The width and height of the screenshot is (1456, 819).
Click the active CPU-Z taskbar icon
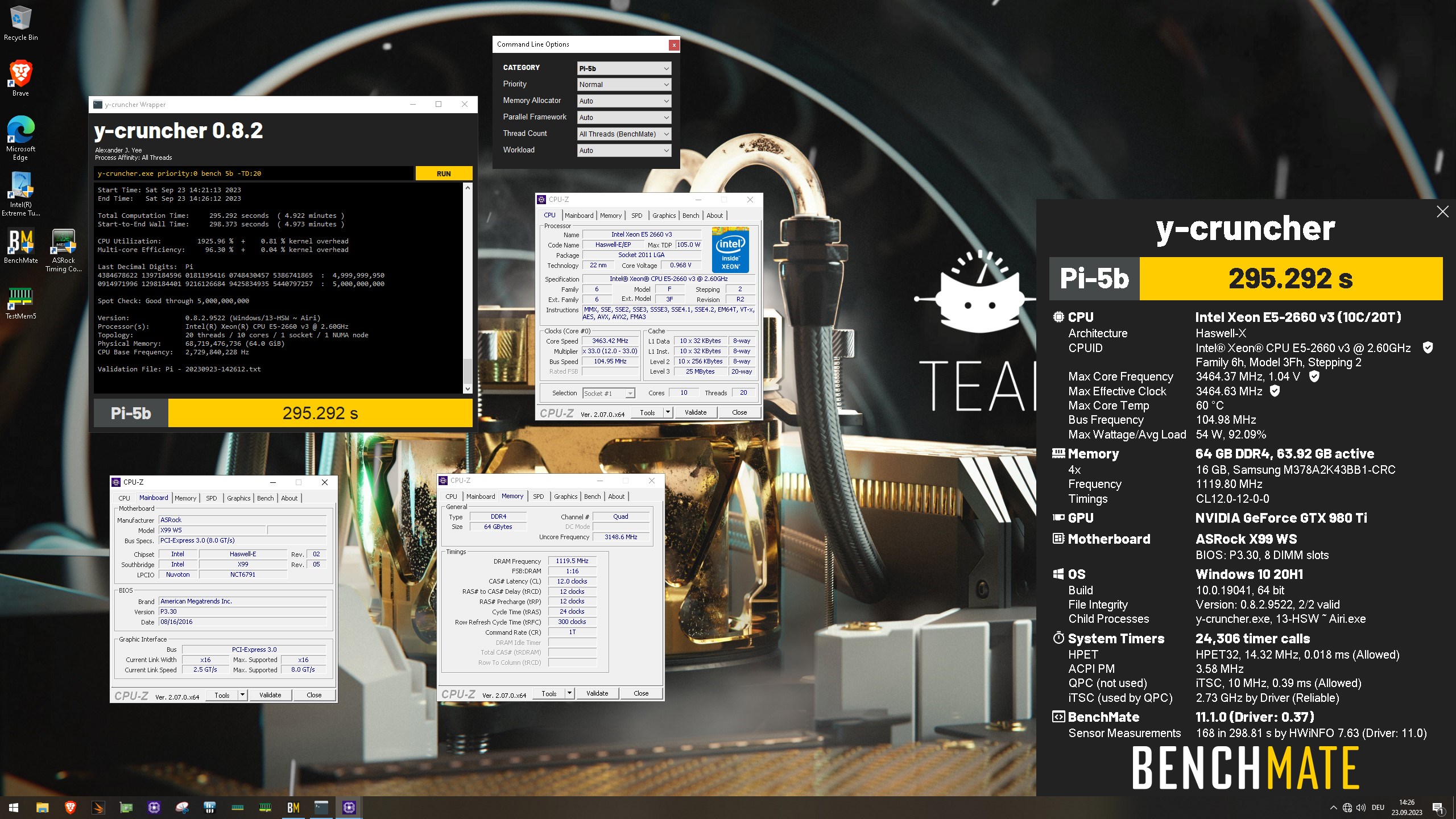[349, 808]
